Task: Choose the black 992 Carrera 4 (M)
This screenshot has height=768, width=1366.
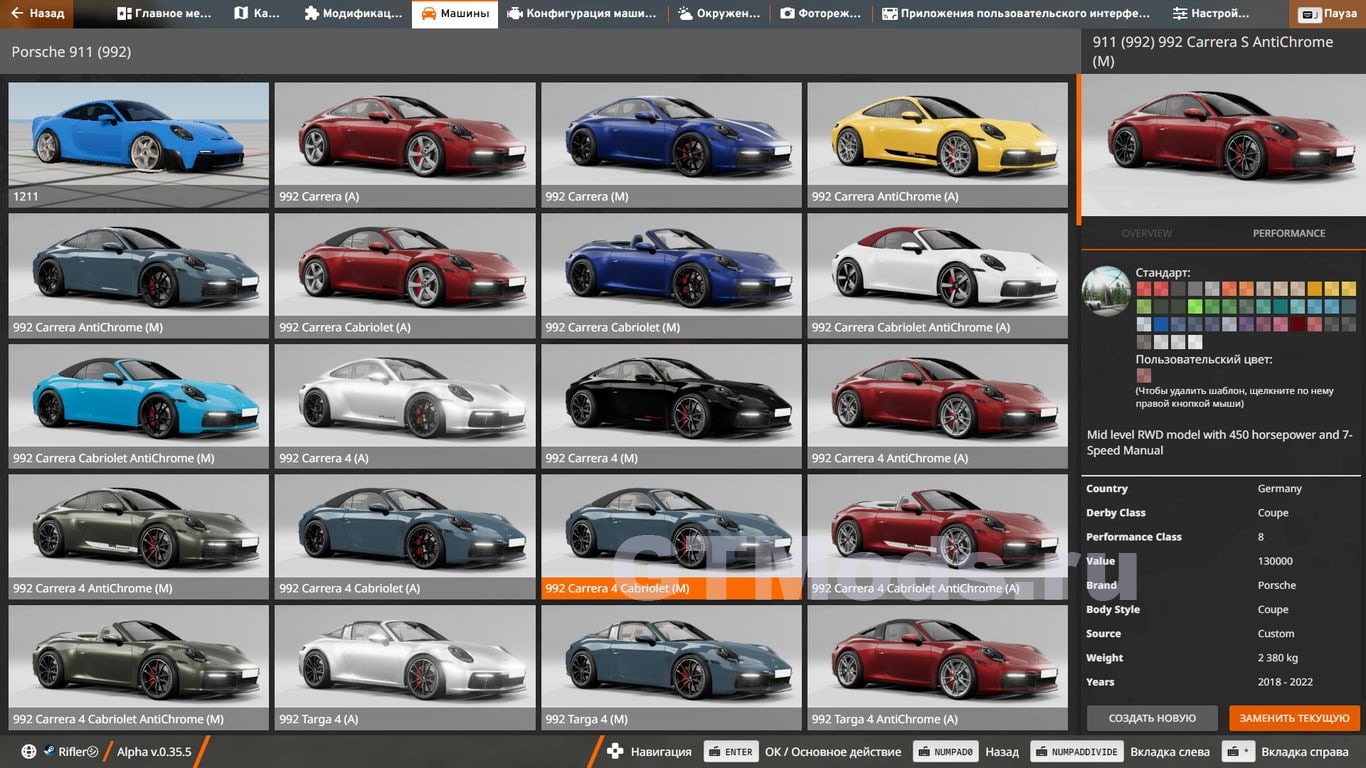Action: coord(671,406)
